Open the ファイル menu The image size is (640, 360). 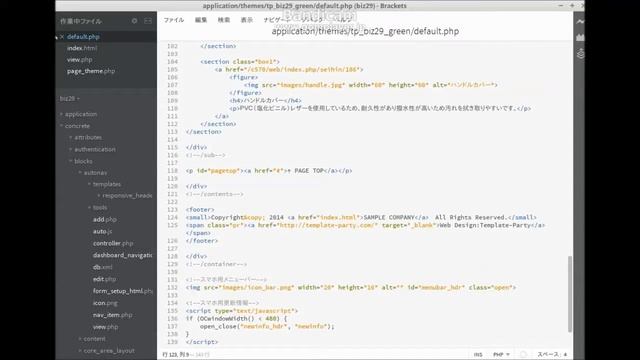point(174,20)
